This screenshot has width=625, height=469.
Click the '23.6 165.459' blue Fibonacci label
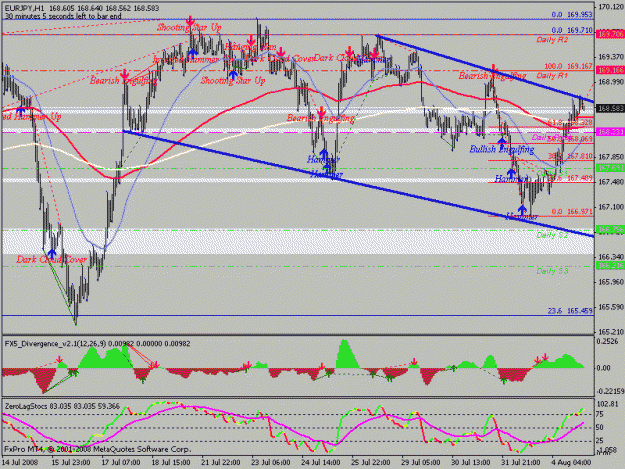click(570, 310)
